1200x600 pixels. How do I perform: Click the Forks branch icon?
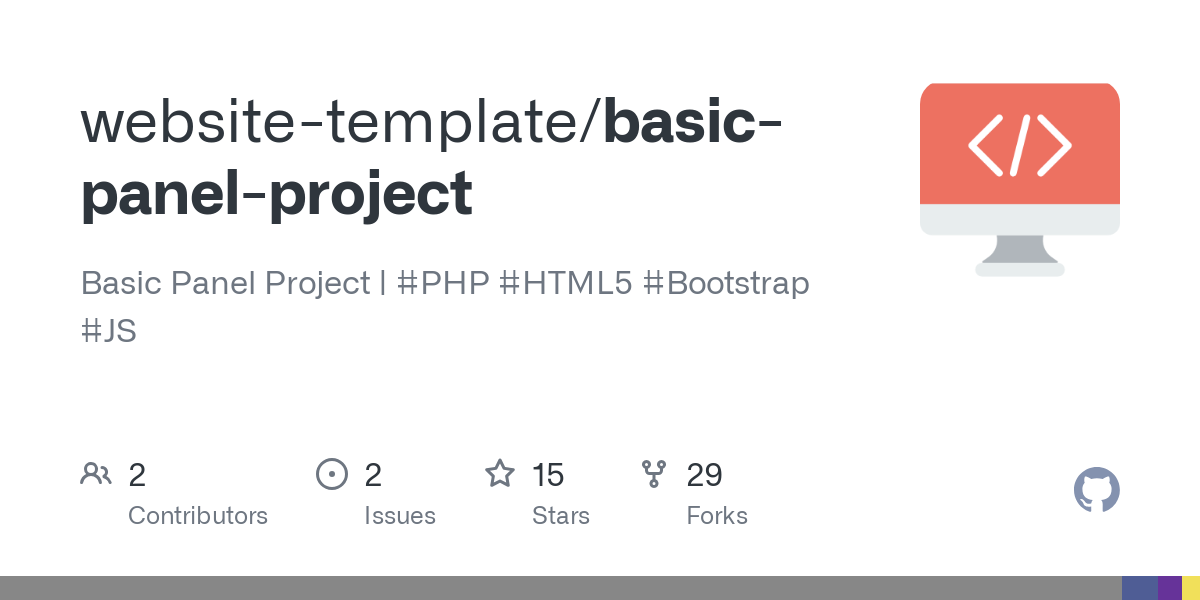click(654, 474)
